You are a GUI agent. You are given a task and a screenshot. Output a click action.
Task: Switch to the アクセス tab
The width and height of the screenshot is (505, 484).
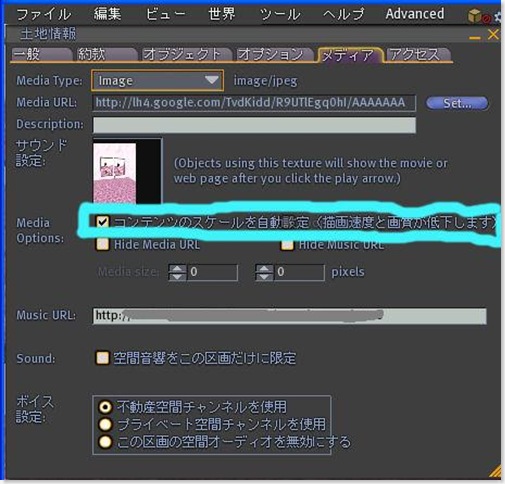coord(418,55)
